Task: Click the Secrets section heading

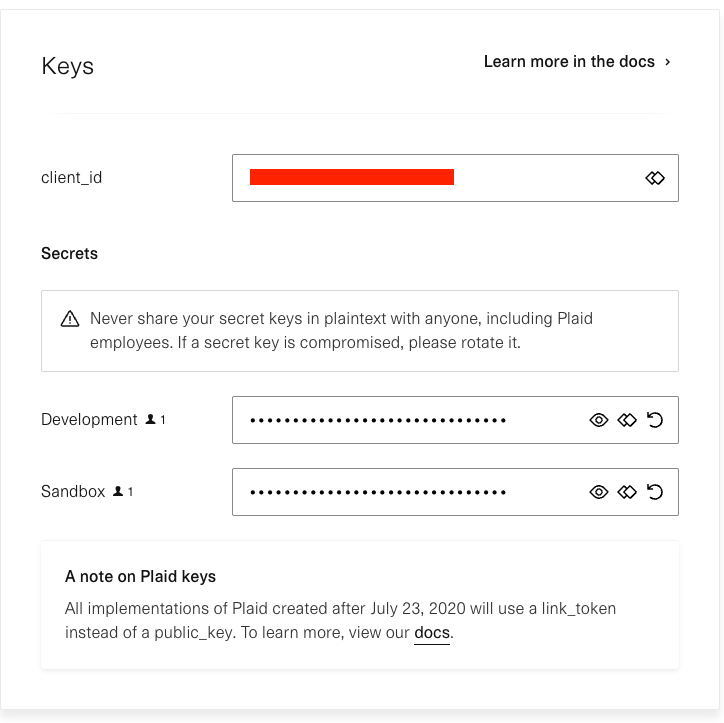Action: [69, 253]
